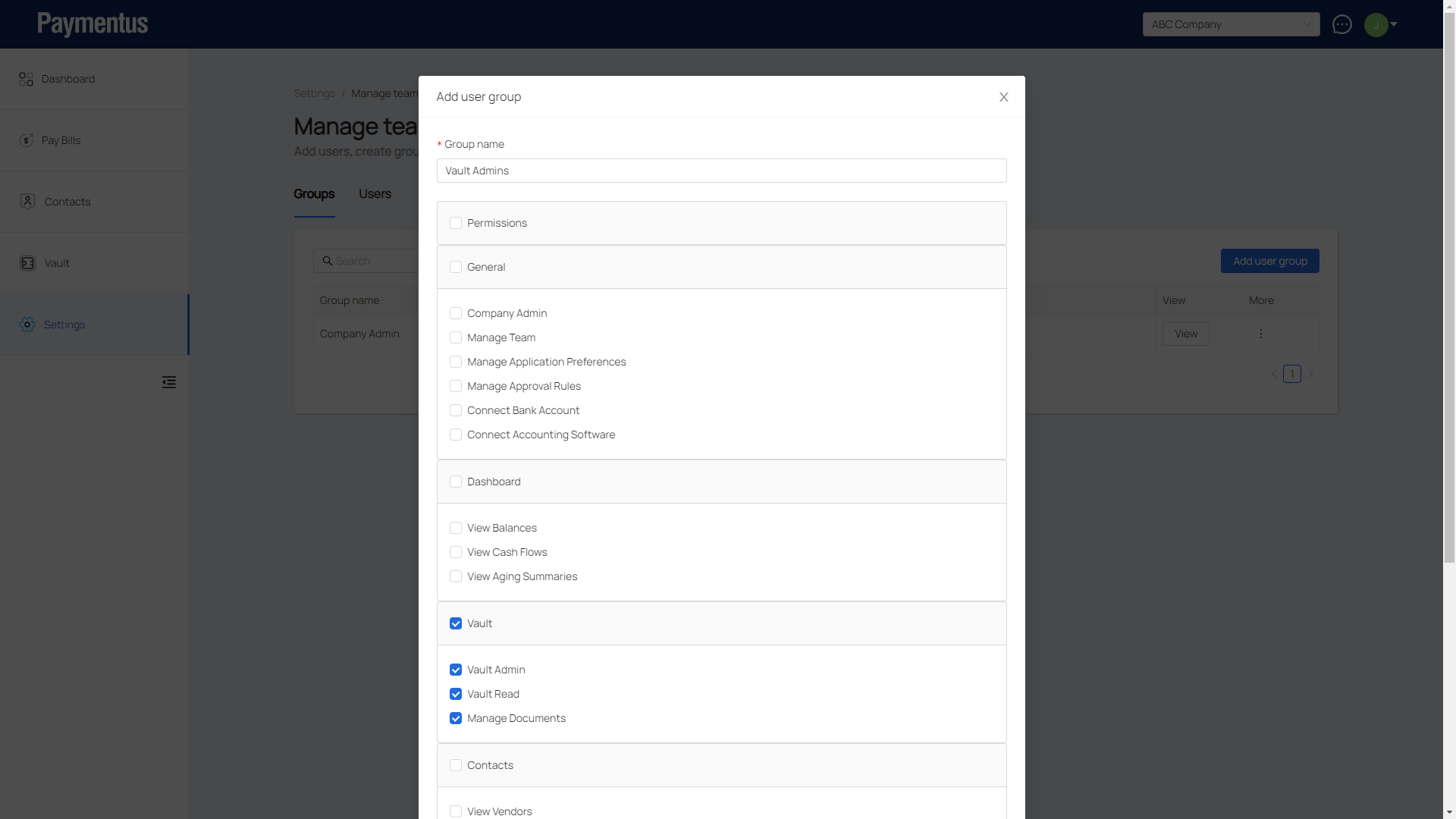Open the chat messages icon
This screenshot has height=819, width=1456.
pyautogui.click(x=1341, y=24)
